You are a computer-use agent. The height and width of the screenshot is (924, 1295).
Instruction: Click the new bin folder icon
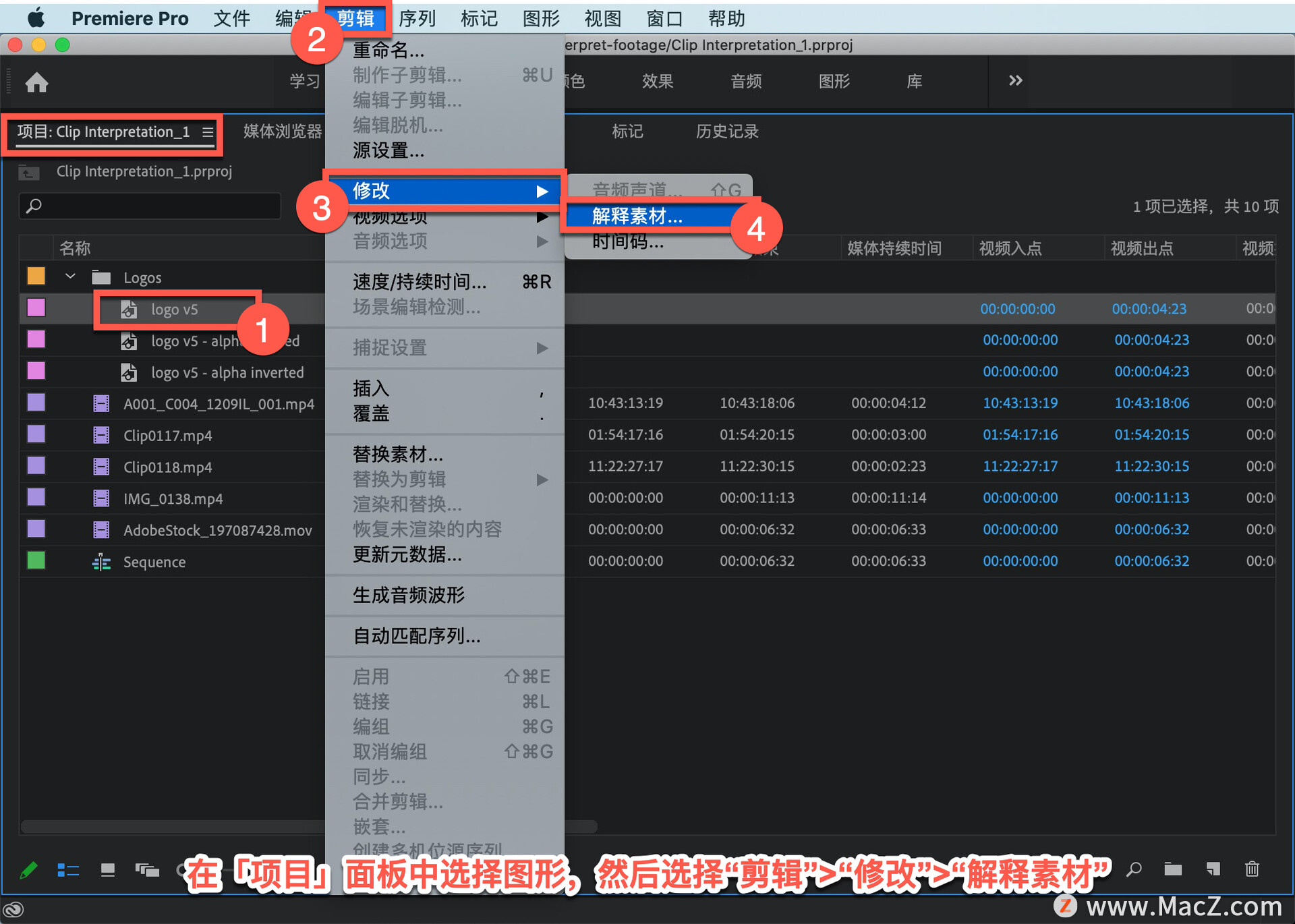click(x=1173, y=869)
